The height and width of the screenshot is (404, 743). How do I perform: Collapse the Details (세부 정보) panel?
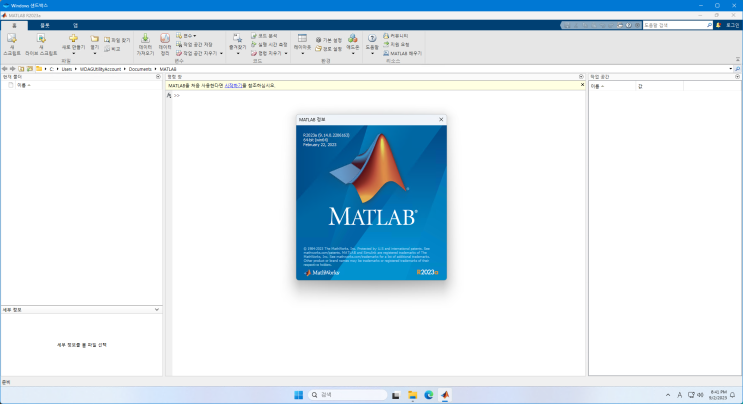(157, 310)
